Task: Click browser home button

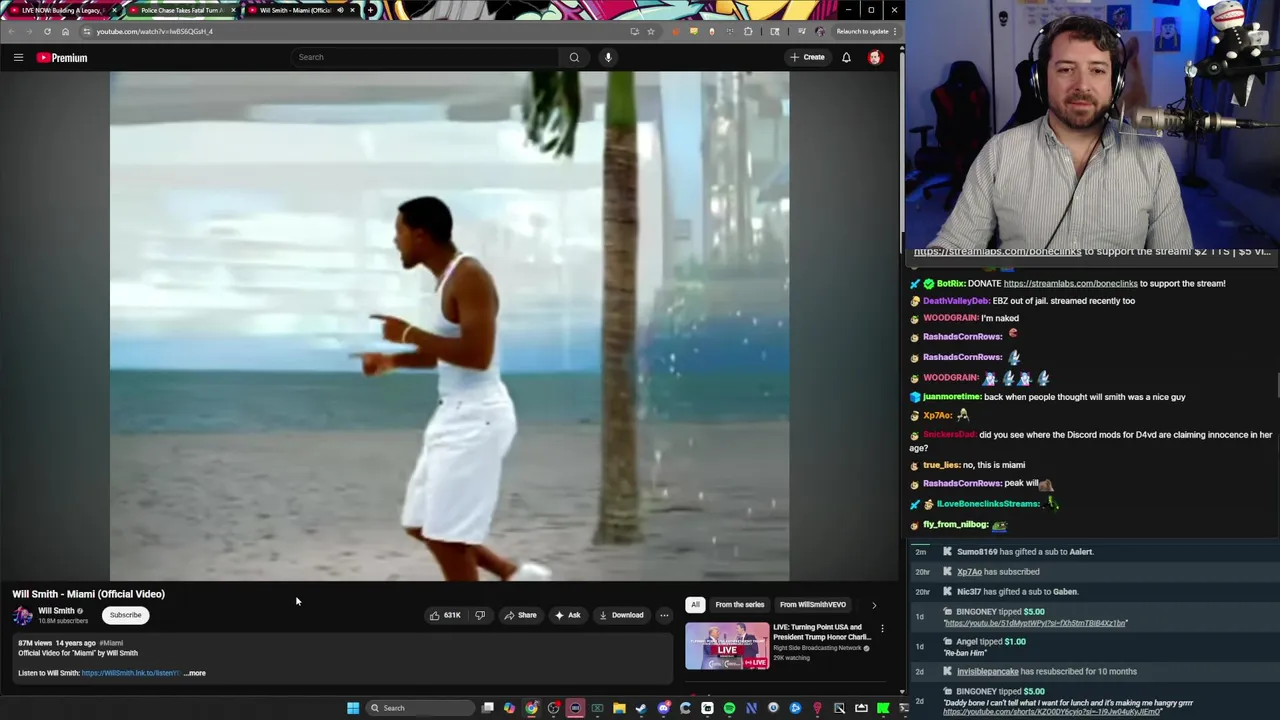Action: coord(65,31)
